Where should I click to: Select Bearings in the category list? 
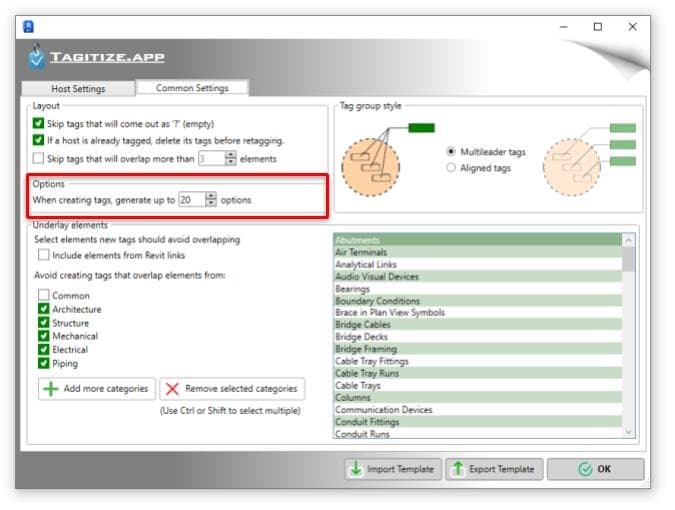(x=478, y=289)
